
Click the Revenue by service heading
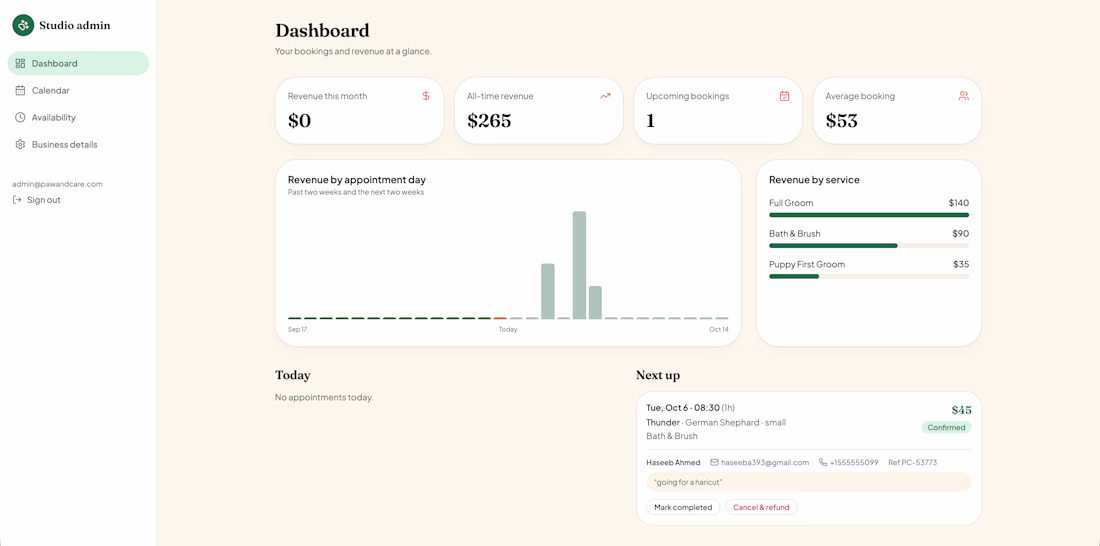coord(814,180)
